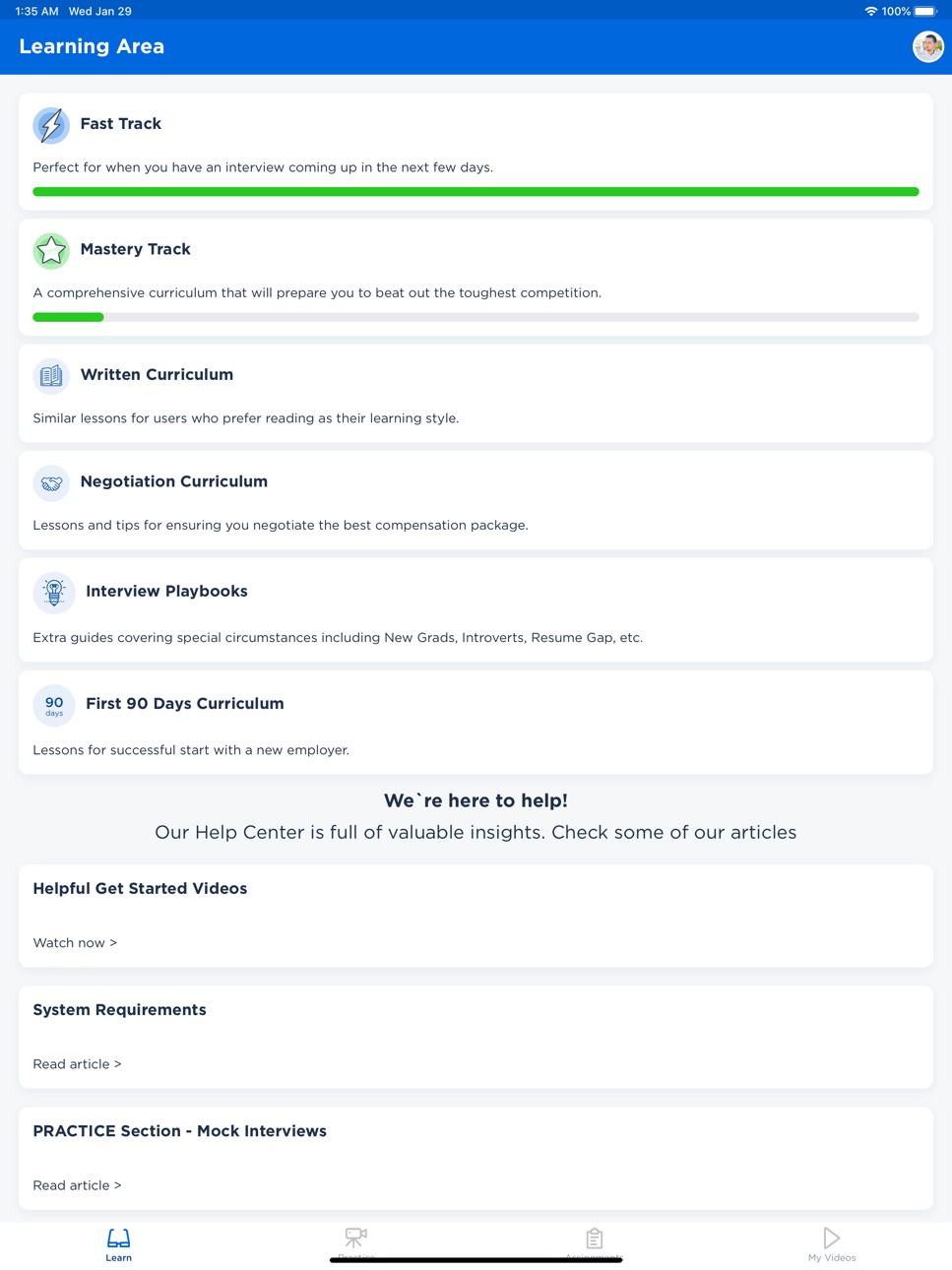Select the Learn tab
The height and width of the screenshot is (1270, 952).
119,1244
